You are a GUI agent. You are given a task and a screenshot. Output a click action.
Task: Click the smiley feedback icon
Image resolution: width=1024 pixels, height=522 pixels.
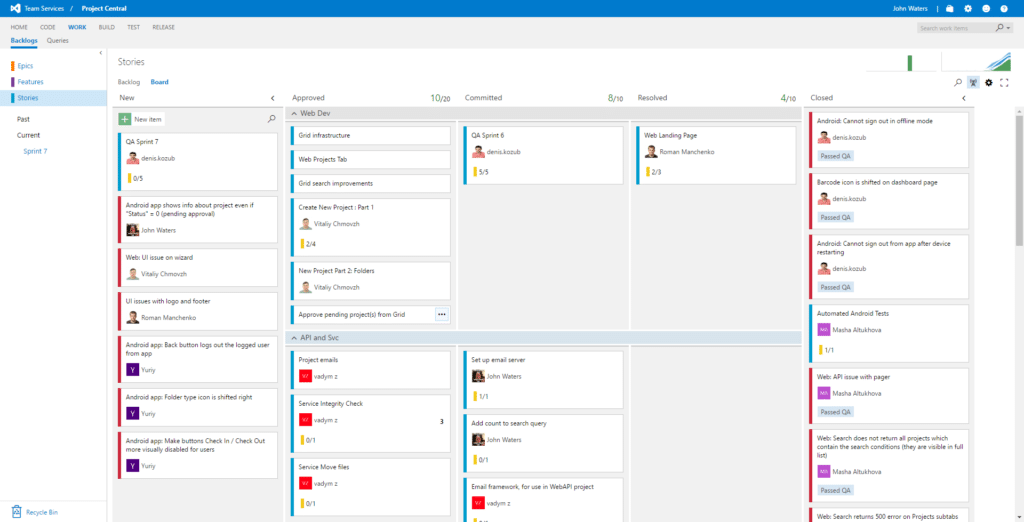point(986,8)
